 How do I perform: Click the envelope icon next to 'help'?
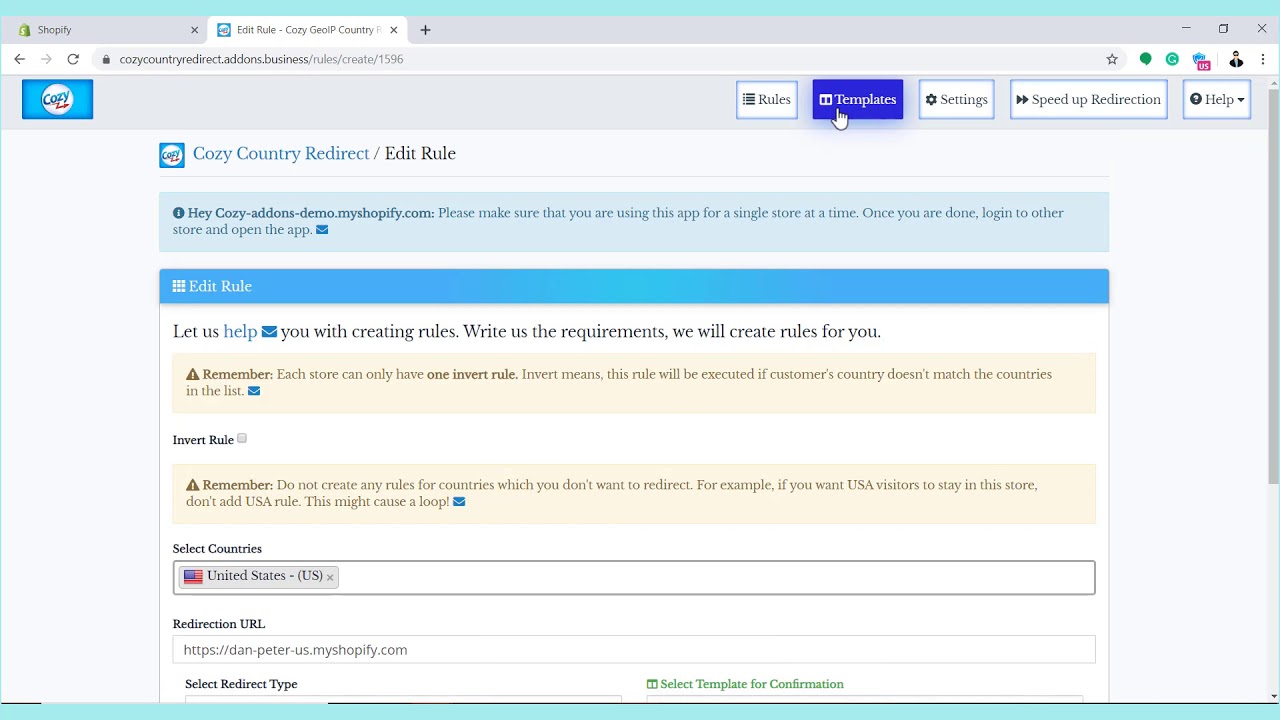(x=269, y=332)
